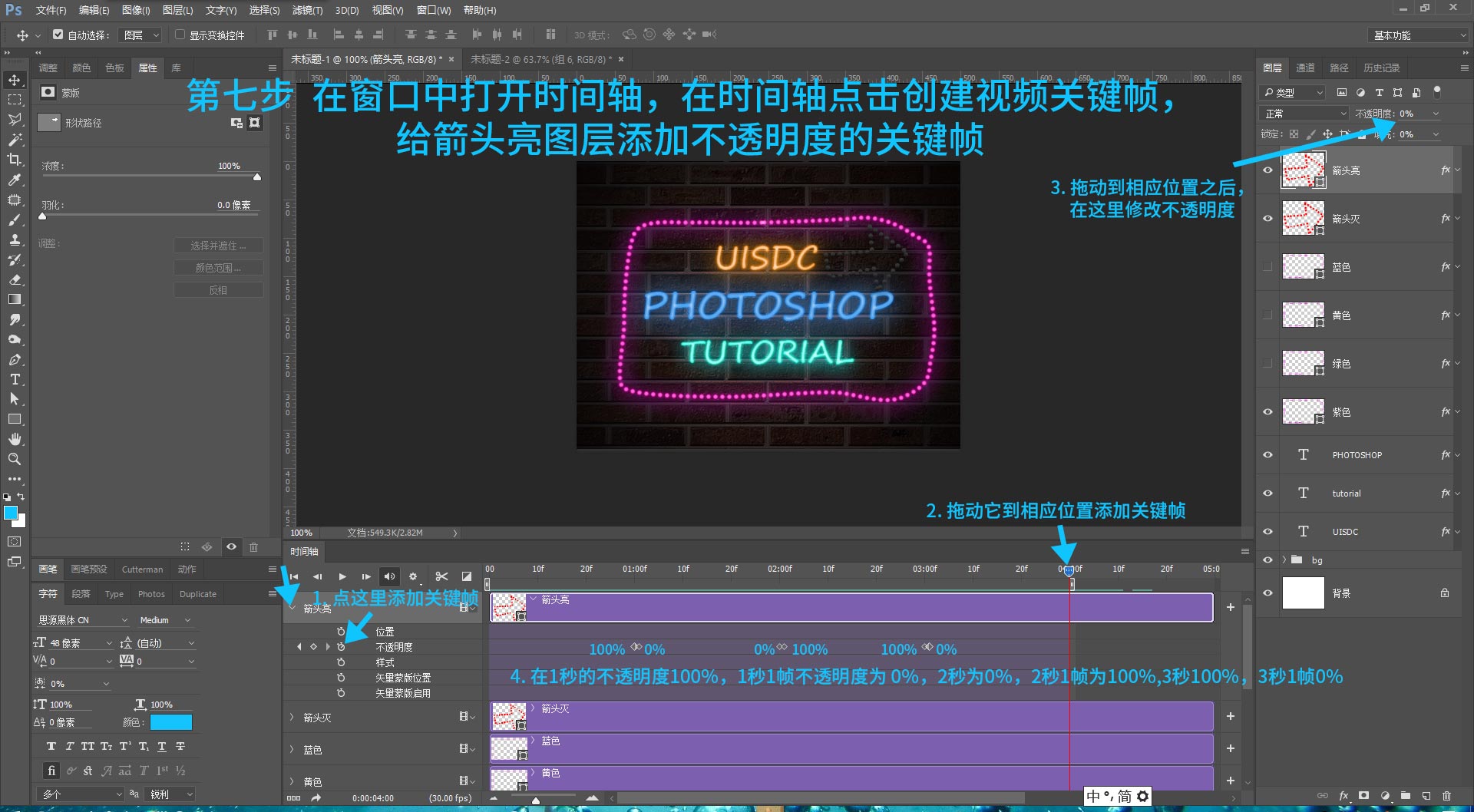The height and width of the screenshot is (812, 1474).
Task: Click the 浓度 slider handle
Action: point(257,177)
